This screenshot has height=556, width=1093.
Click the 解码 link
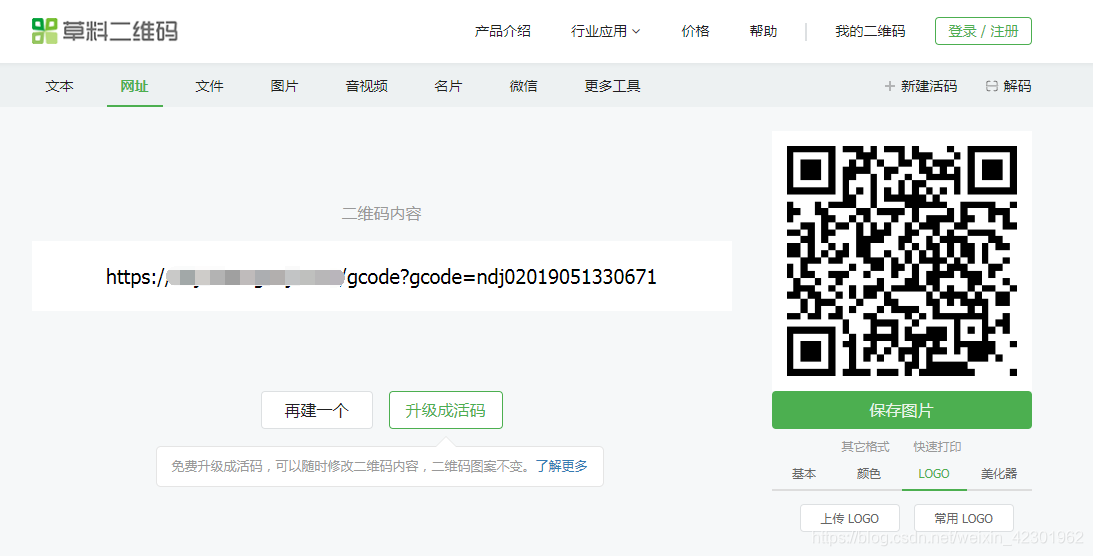point(1017,86)
